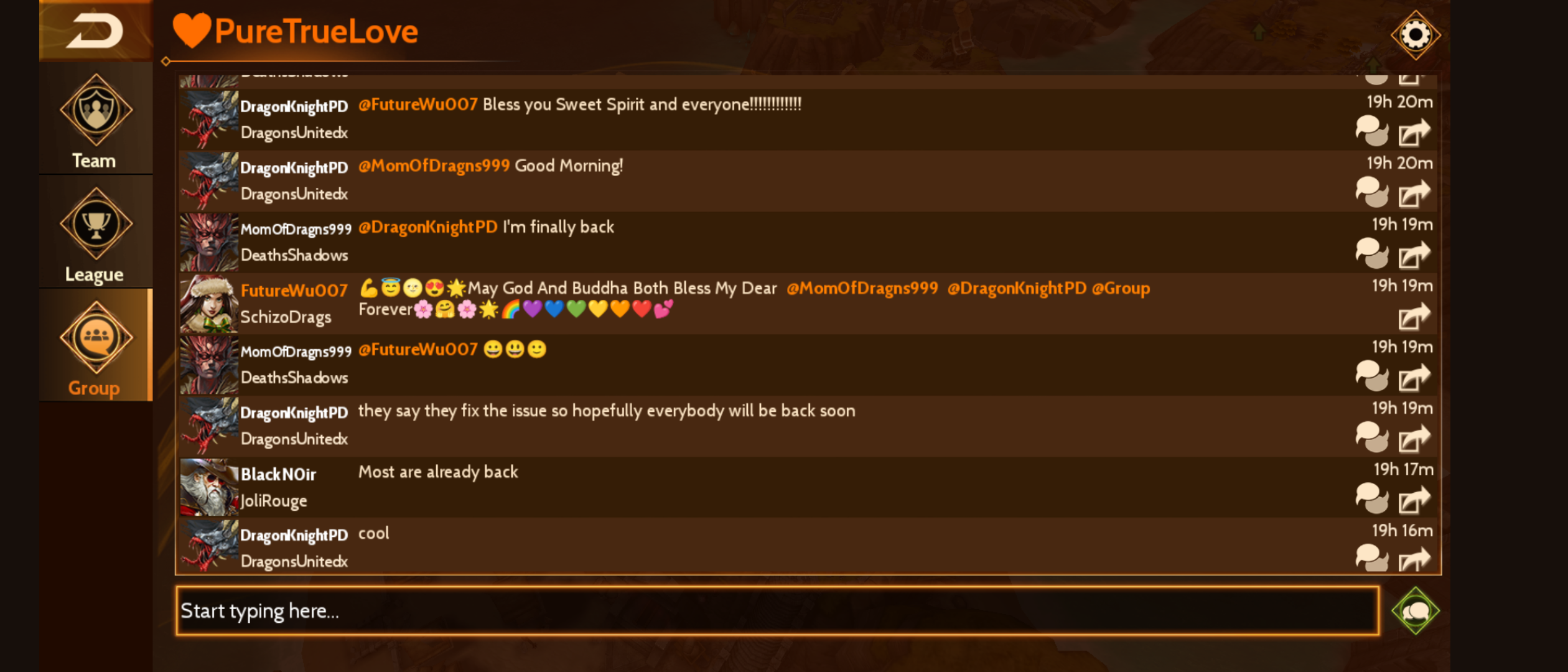The height and width of the screenshot is (672, 1568).
Task: Open FutureWu007's player avatar
Action: 209,304
